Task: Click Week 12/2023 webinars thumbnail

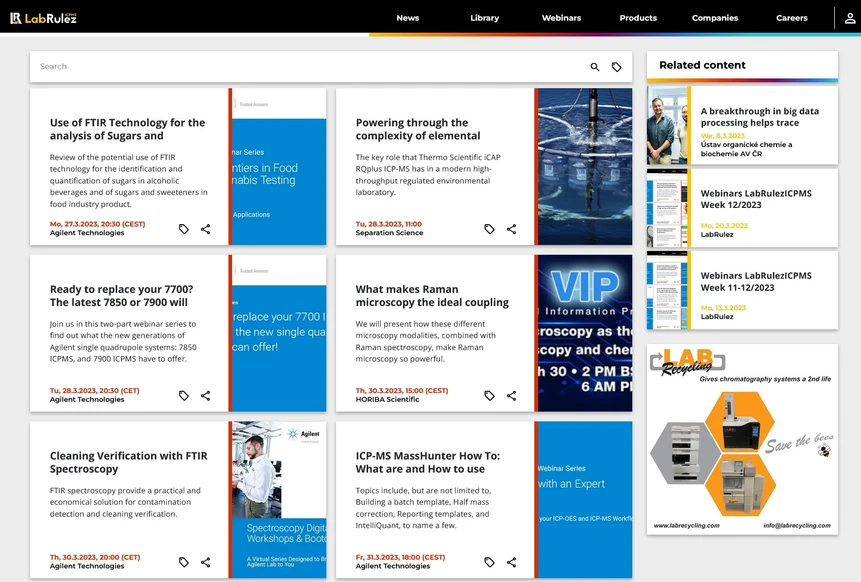Action: (x=667, y=208)
